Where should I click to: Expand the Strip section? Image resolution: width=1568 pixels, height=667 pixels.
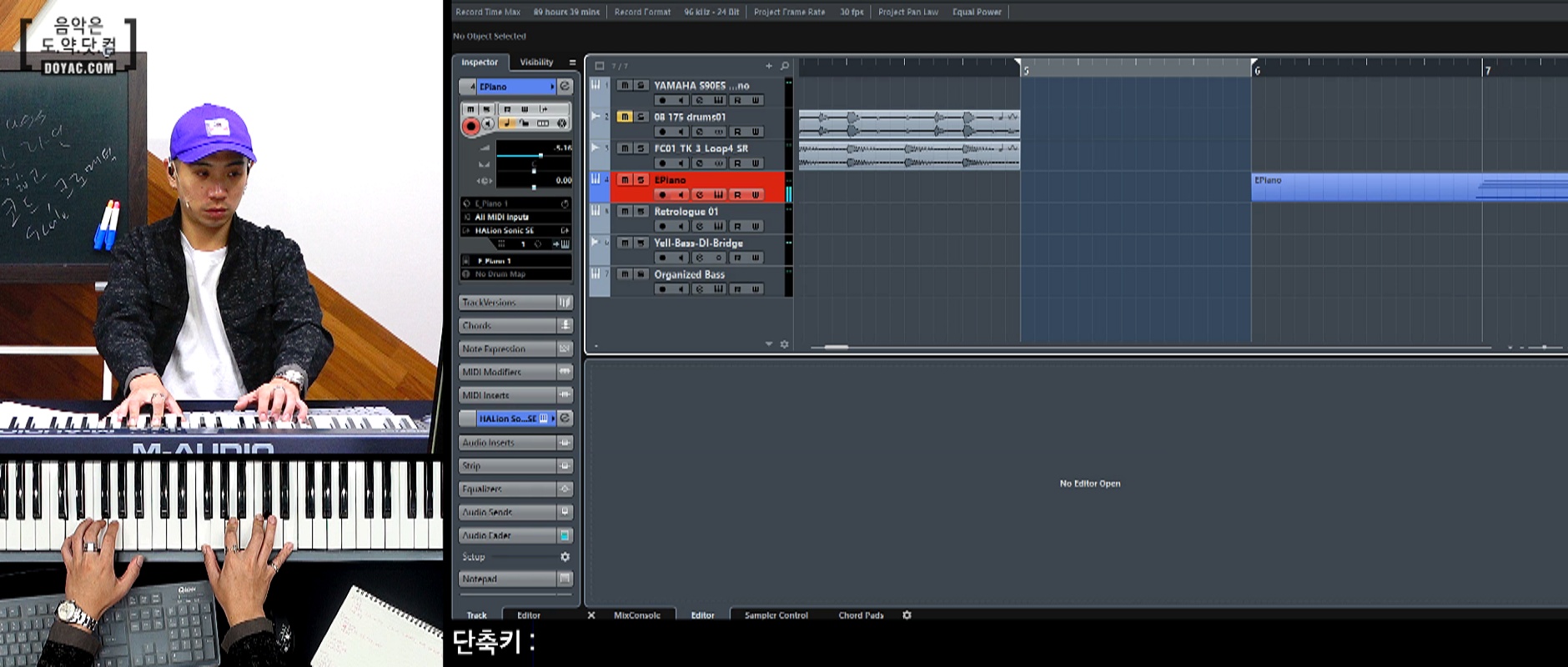pyautogui.click(x=515, y=466)
